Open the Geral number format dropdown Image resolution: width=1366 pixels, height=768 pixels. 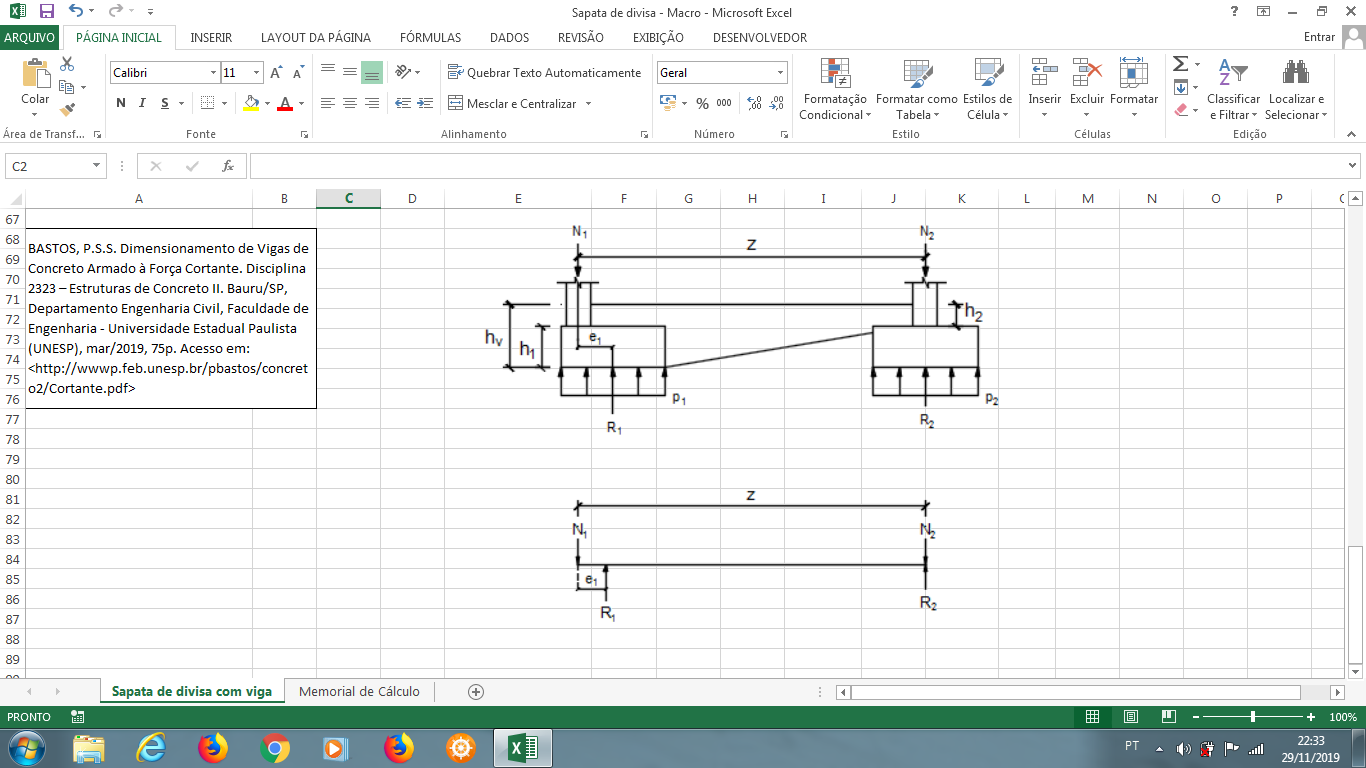(780, 73)
